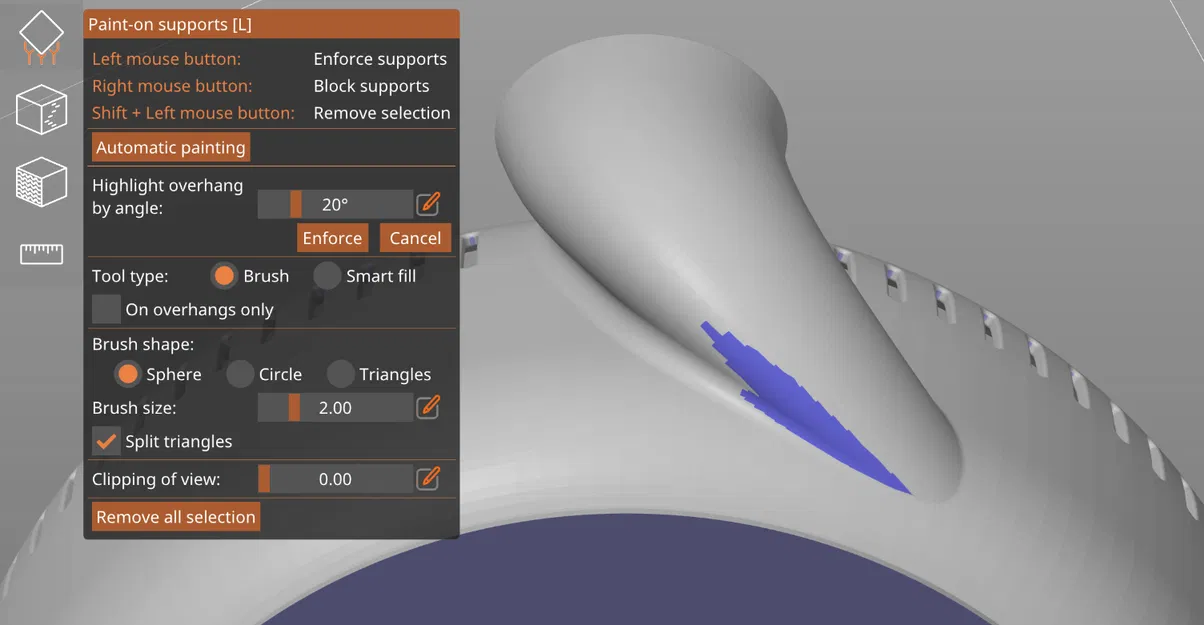Click the 'Enforce supports' text

click(380, 59)
